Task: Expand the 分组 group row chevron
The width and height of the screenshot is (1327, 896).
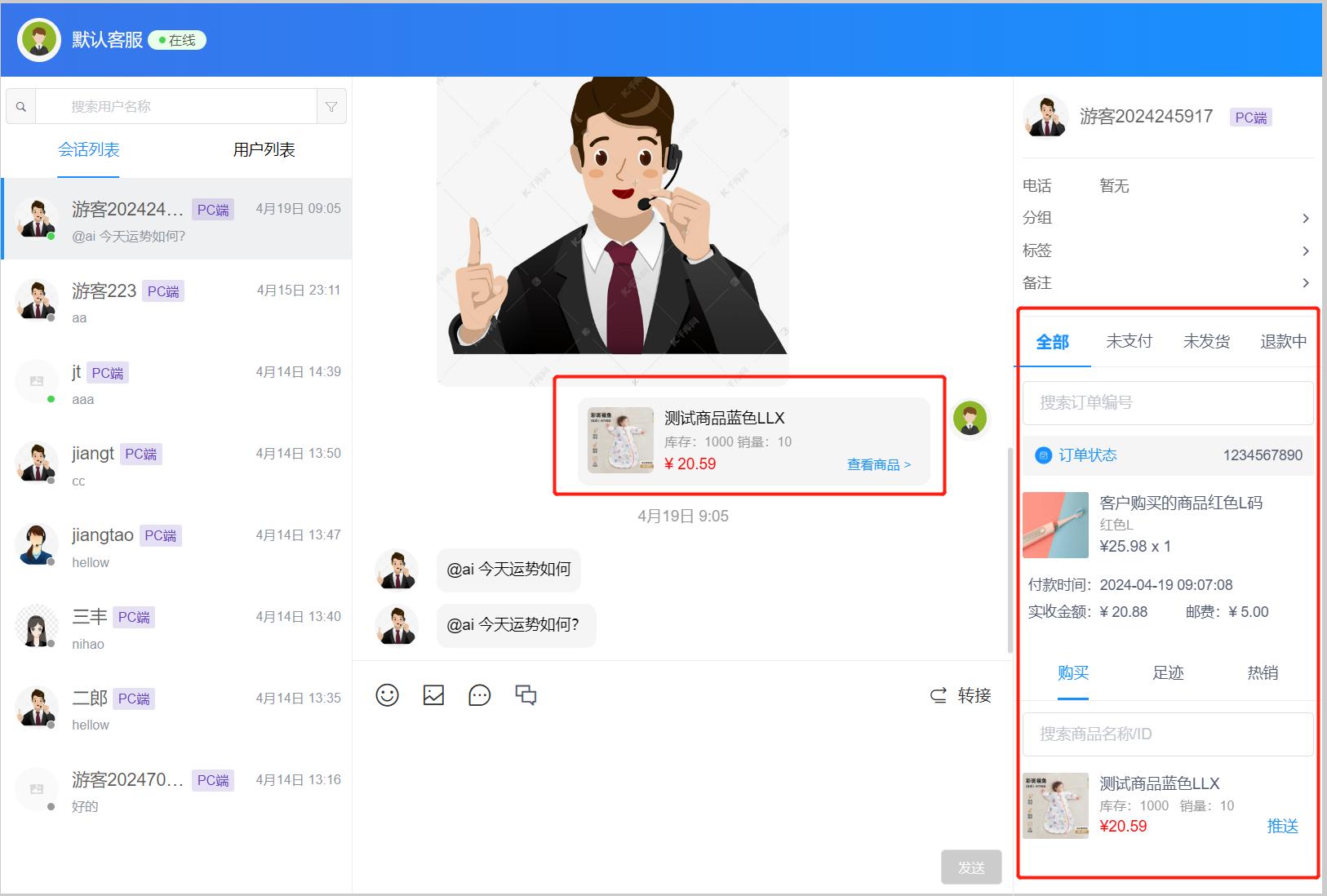Action: click(x=1305, y=218)
